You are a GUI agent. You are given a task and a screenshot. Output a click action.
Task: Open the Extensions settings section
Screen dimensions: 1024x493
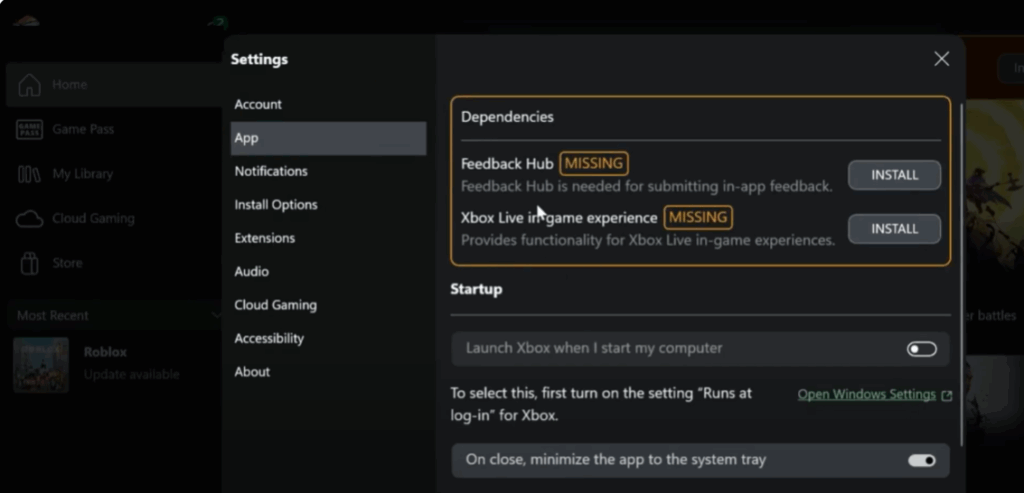[x=328, y=238]
